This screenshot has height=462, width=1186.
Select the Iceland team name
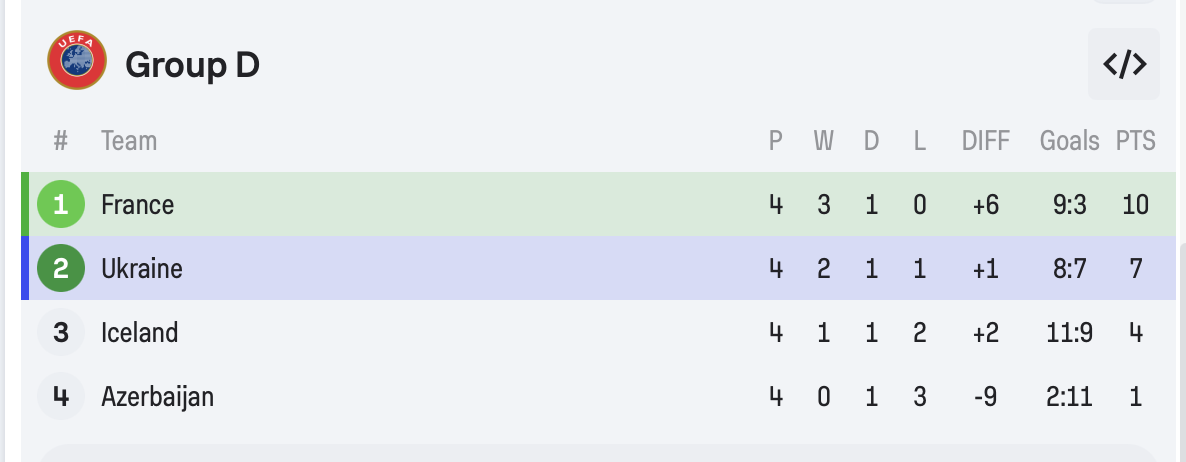pyautogui.click(x=139, y=333)
